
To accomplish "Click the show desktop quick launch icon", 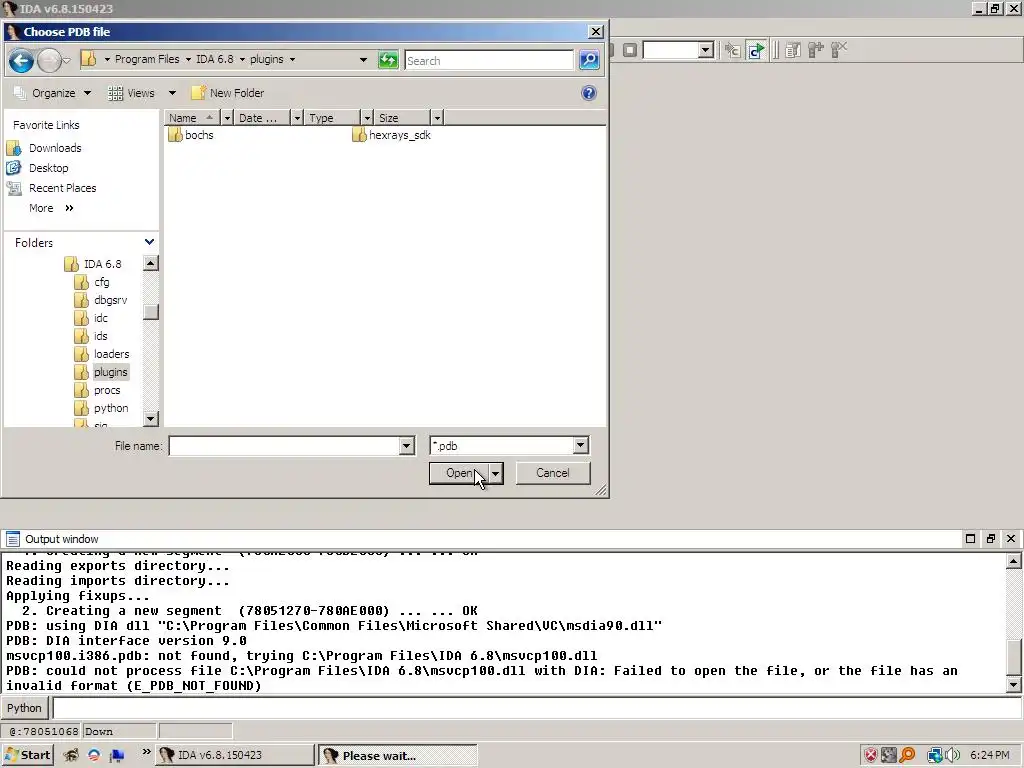I will click(118, 755).
